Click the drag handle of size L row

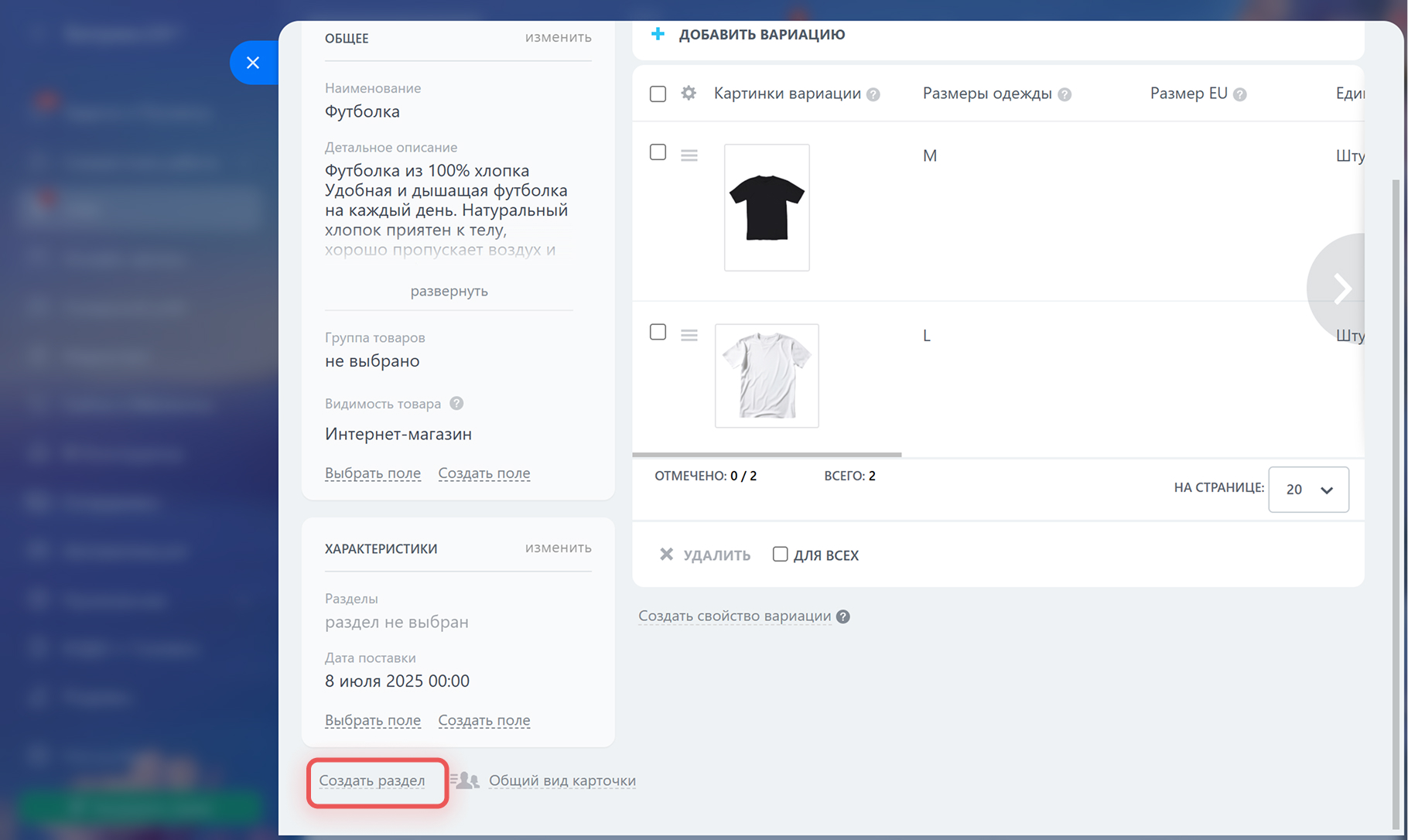[x=689, y=335]
